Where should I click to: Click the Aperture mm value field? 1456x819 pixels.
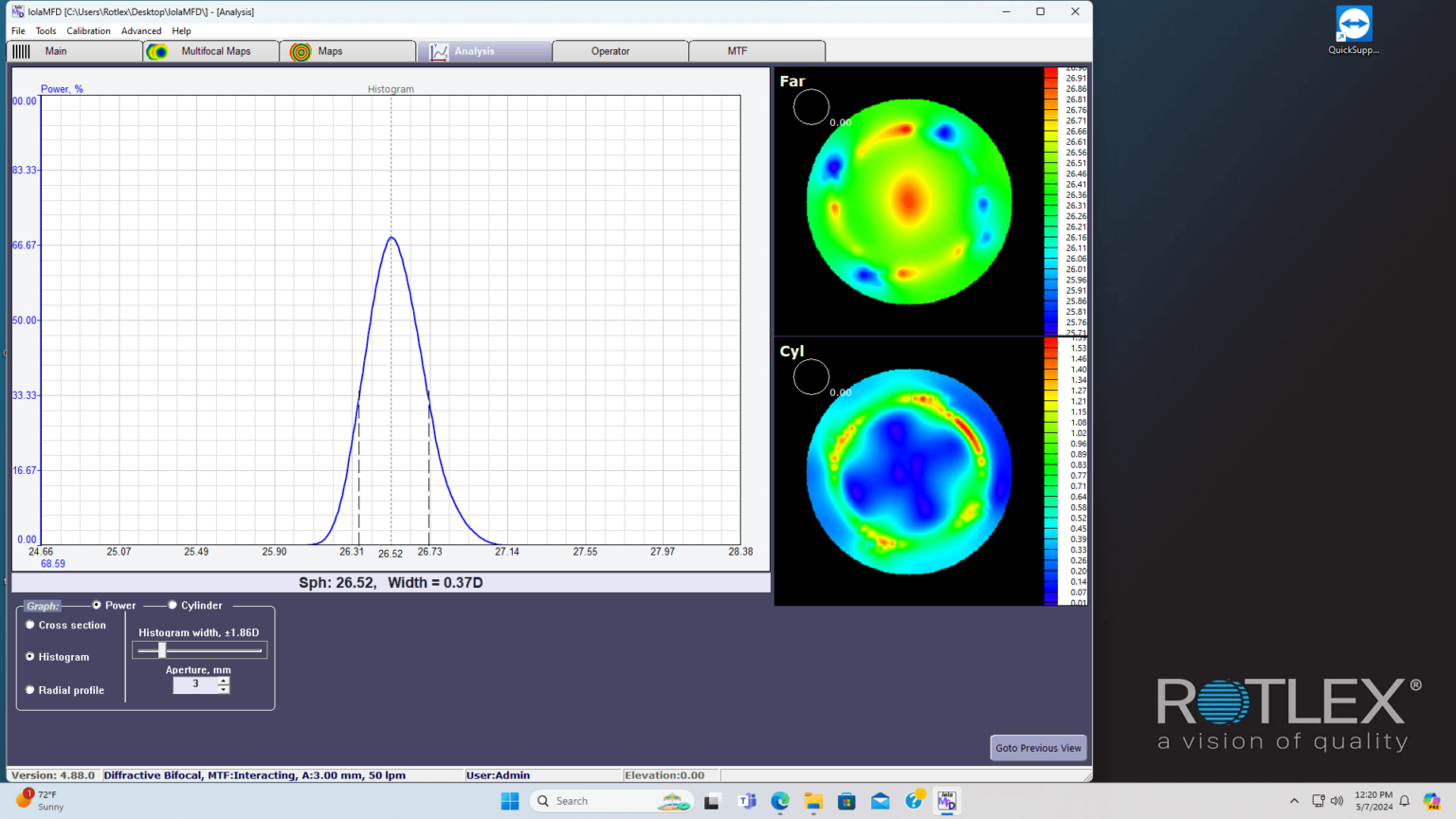(195, 684)
